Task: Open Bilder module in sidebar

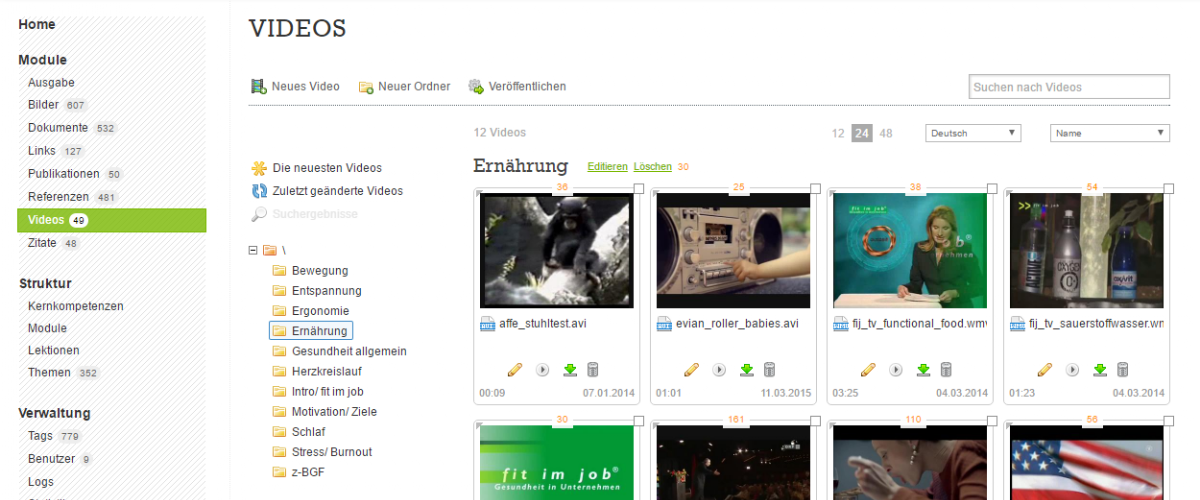Action: 43,105
